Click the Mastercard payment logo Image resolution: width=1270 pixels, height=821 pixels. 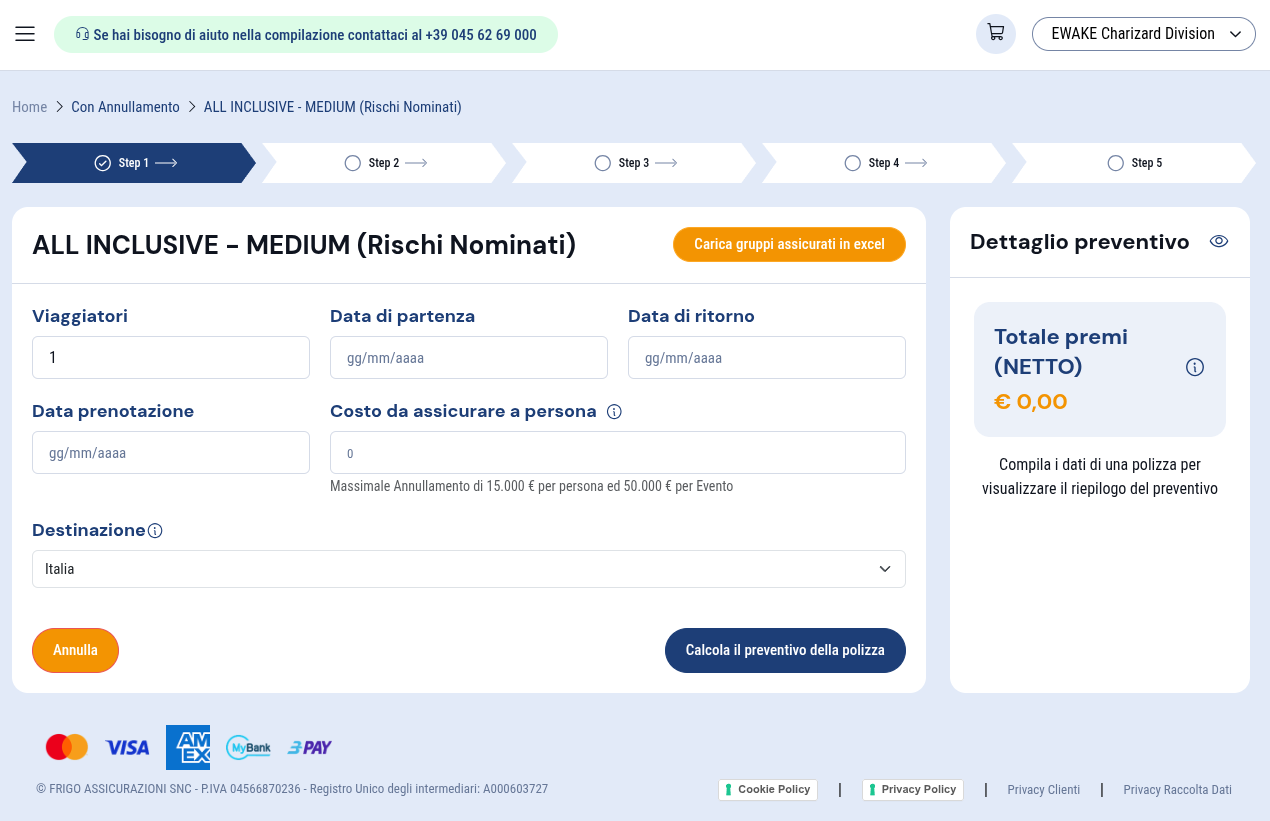(x=67, y=747)
